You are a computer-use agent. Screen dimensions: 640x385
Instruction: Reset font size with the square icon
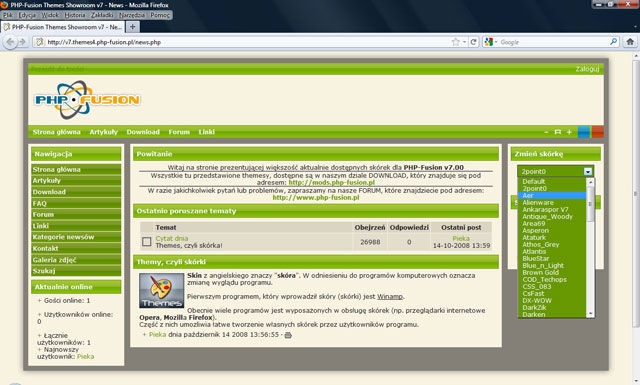click(558, 132)
